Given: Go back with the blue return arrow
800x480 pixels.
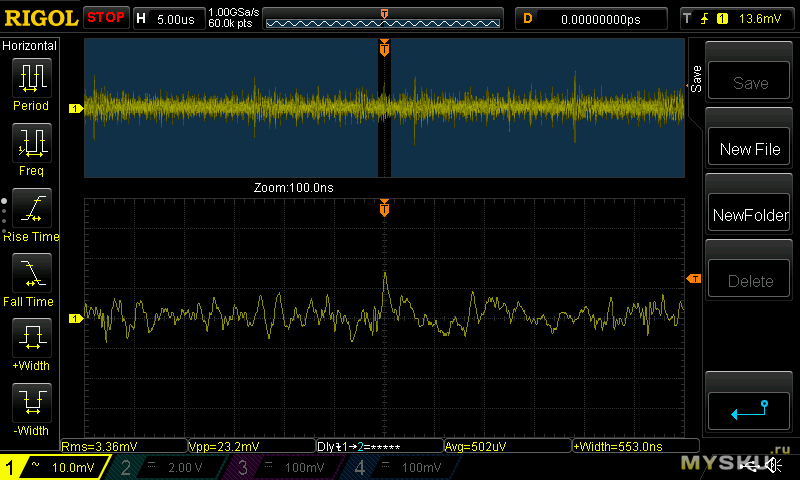Looking at the screenshot, I should click(749, 411).
